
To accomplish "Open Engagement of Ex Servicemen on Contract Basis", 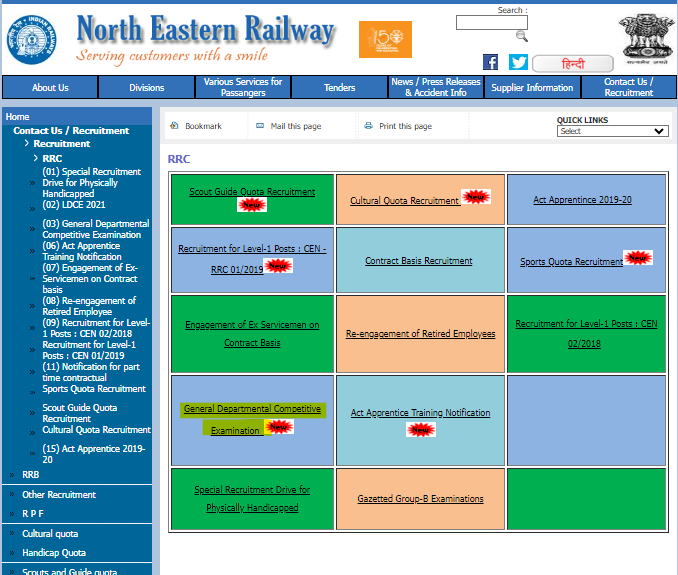I will (x=252, y=334).
